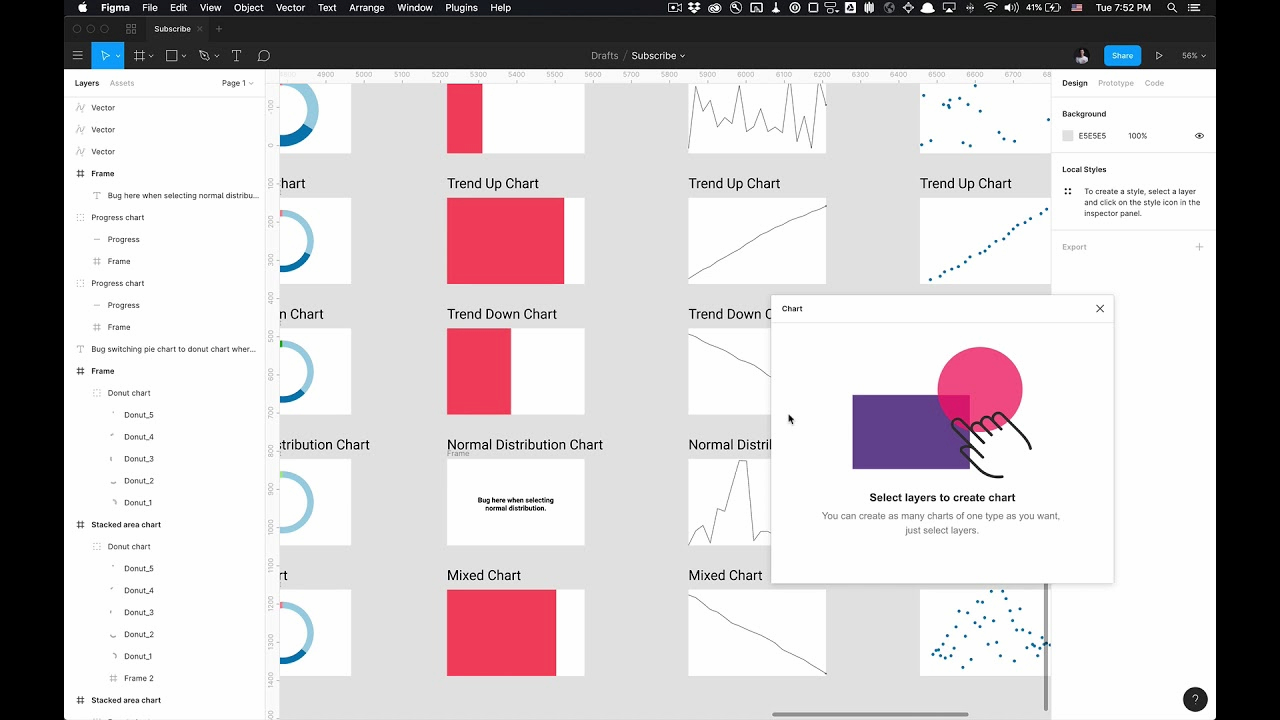Select the Move tool
This screenshot has height=720, width=1280.
click(103, 56)
